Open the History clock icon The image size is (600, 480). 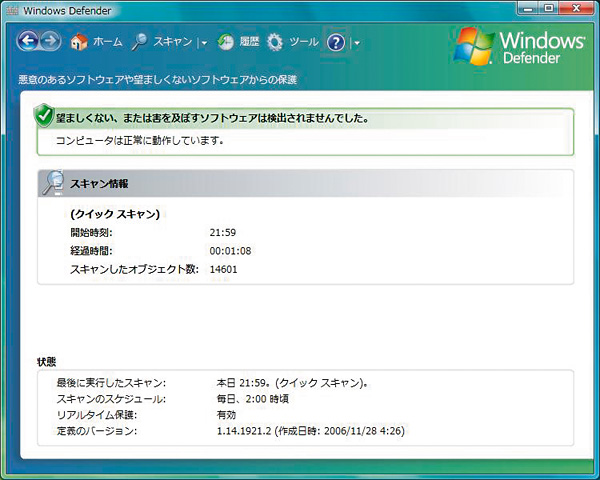[x=225, y=42]
